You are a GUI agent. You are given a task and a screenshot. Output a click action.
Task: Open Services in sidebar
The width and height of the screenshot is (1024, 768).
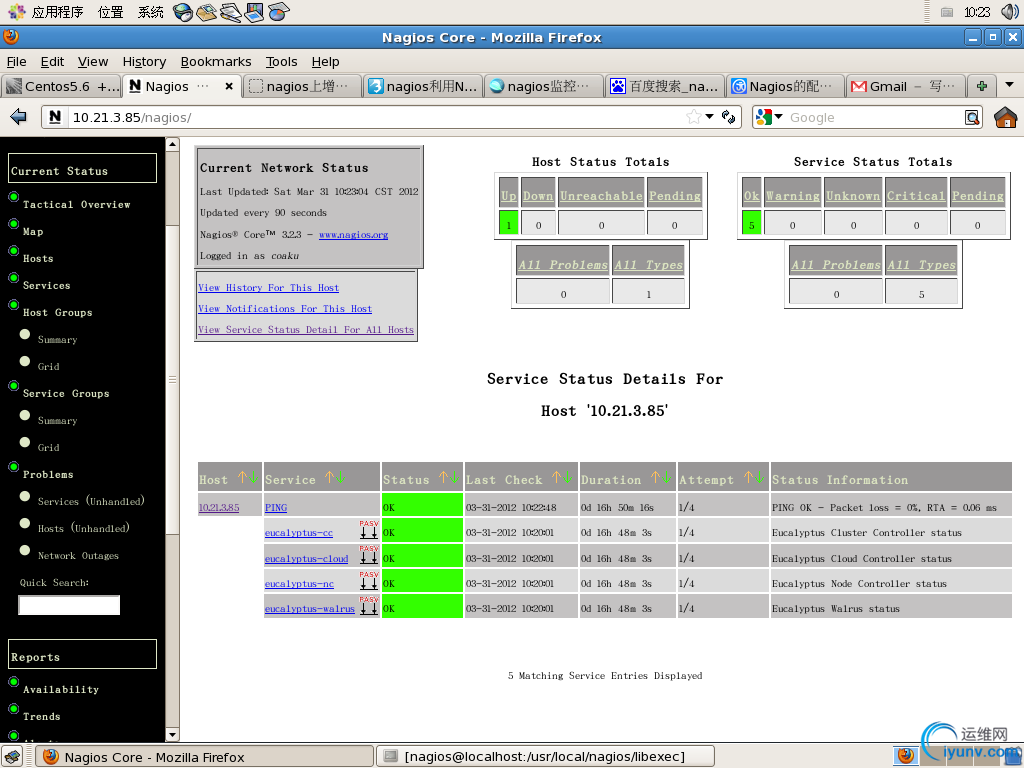pos(46,285)
